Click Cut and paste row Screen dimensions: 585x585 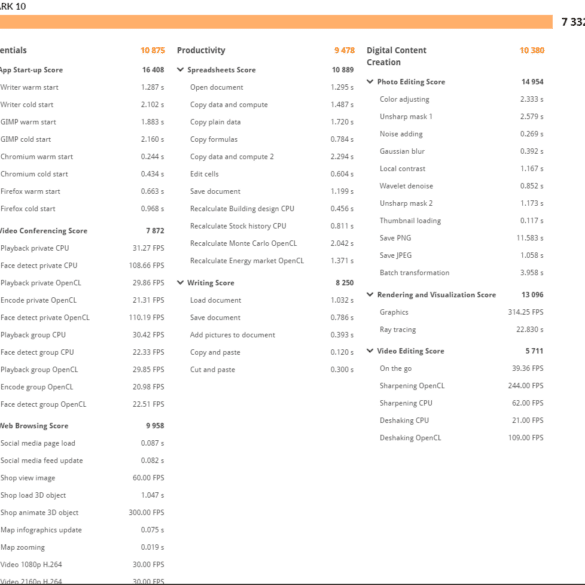tap(272, 369)
